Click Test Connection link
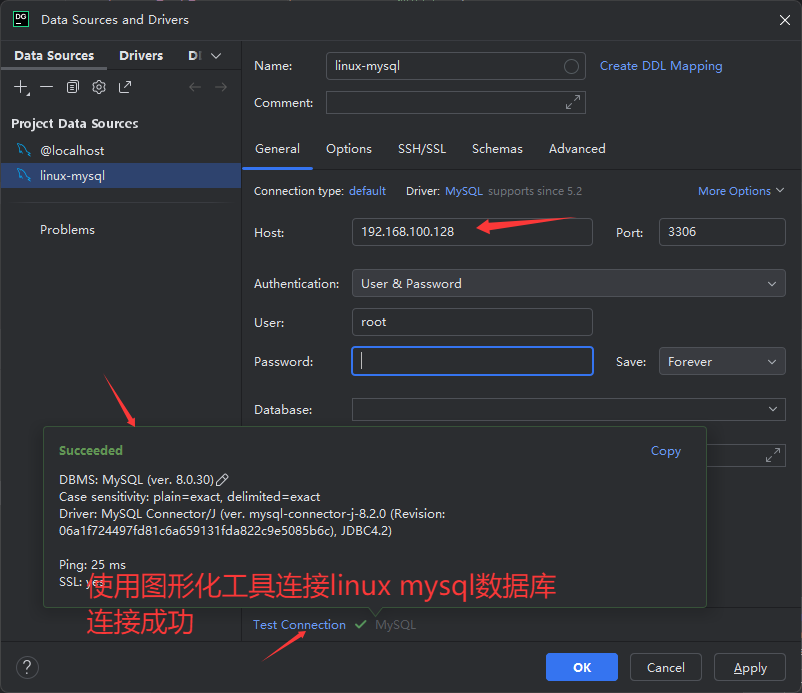This screenshot has height=693, width=802. [299, 624]
